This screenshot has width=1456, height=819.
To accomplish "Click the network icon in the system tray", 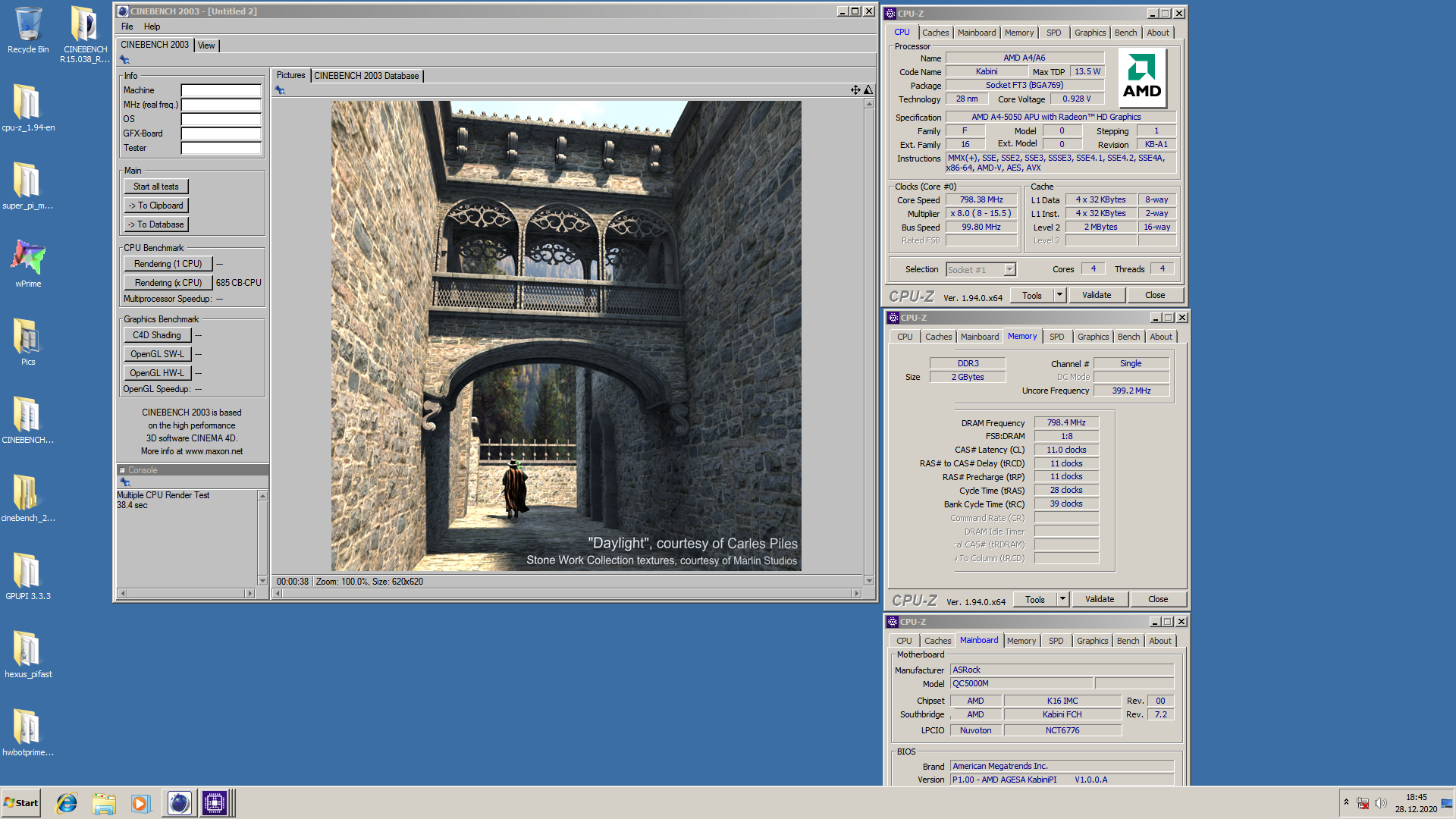I will 1363,803.
